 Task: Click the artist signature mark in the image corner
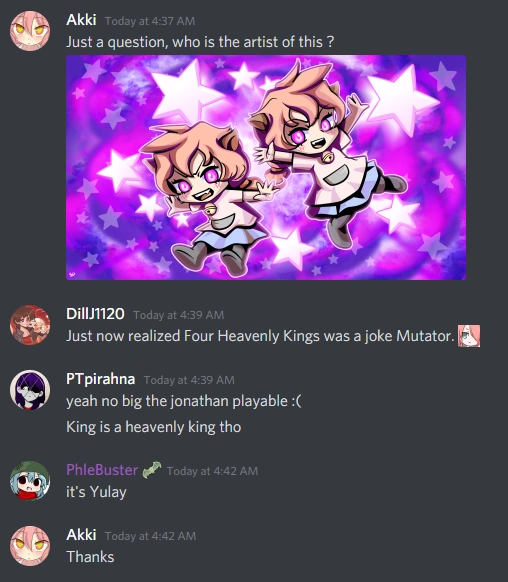(72, 275)
